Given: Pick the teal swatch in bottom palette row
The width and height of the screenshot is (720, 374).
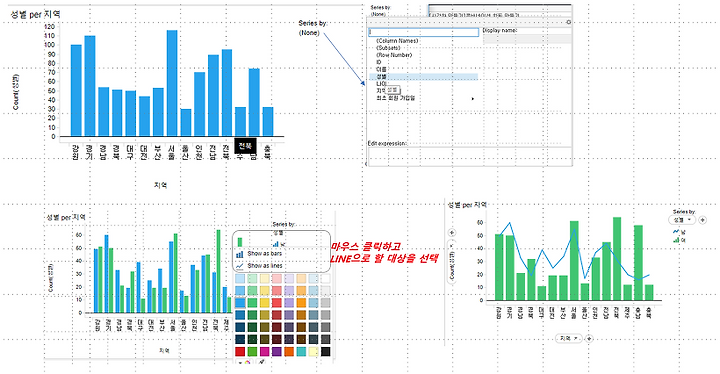Looking at the screenshot, I should (x=301, y=351).
